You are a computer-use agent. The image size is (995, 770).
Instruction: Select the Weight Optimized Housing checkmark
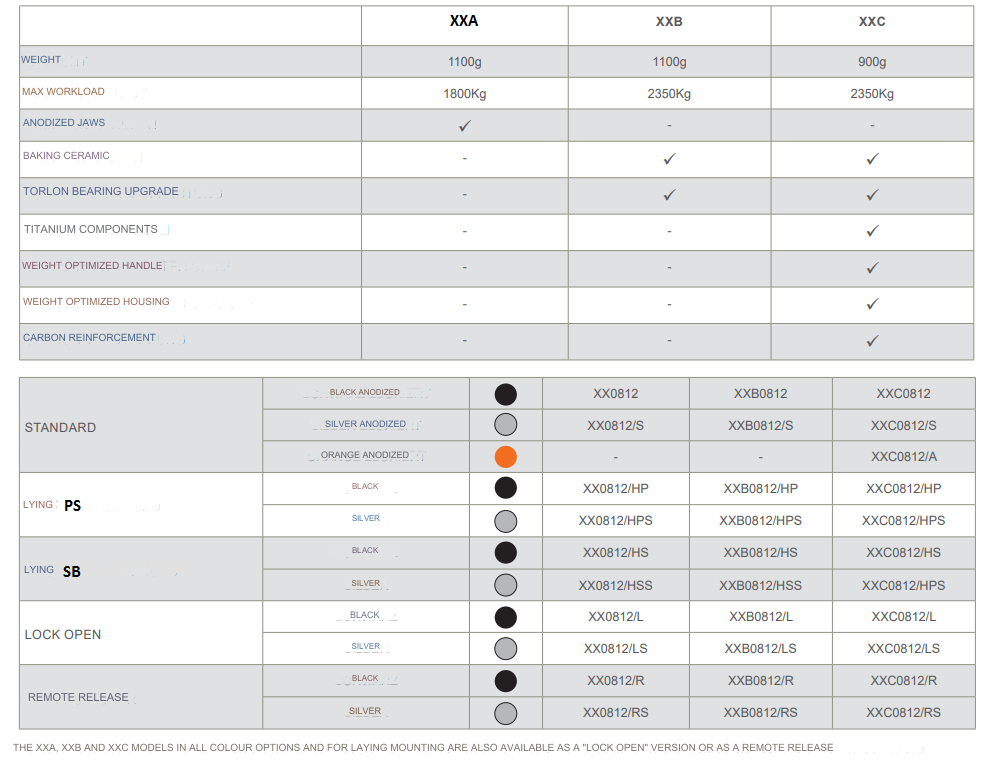pos(872,304)
